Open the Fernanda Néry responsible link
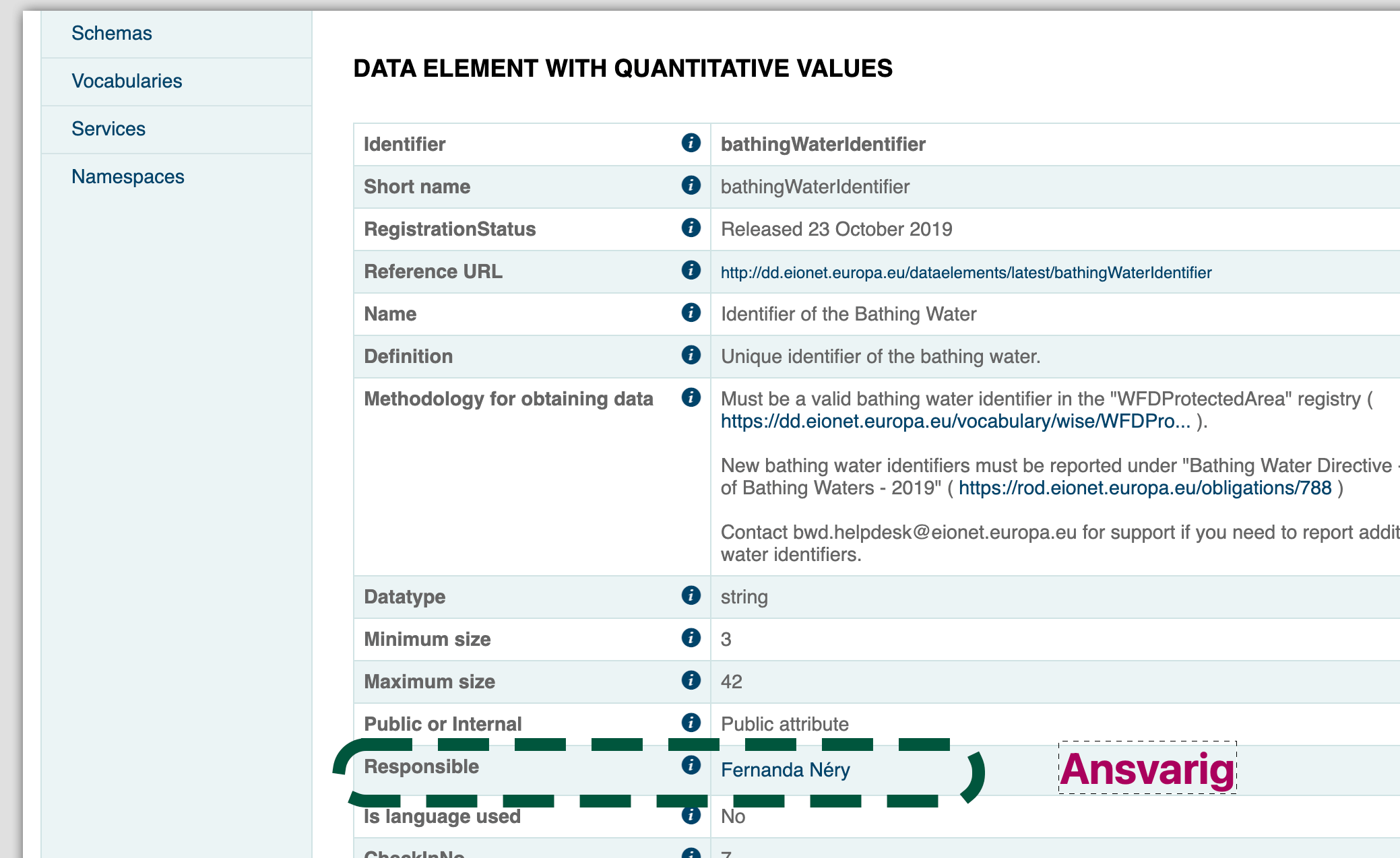This screenshot has height=858, width=1400. pyautogui.click(x=785, y=770)
